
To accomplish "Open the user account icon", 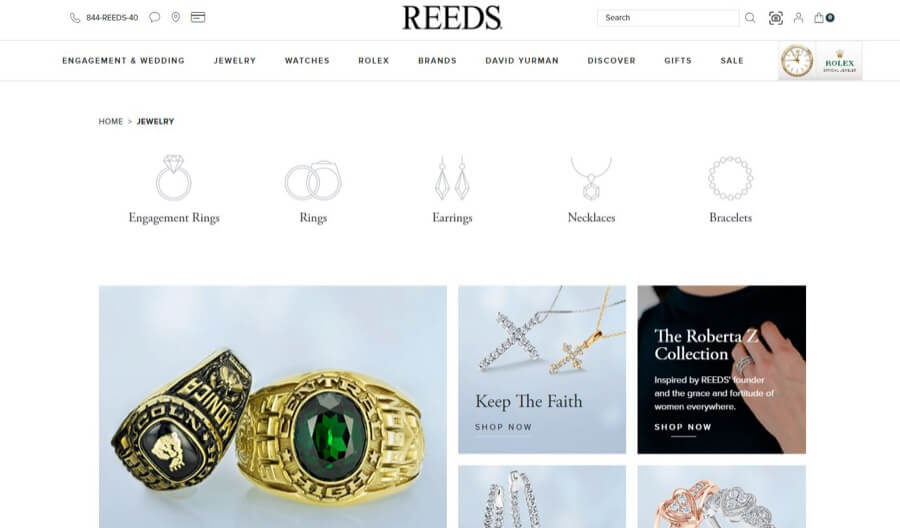I will click(x=798, y=18).
